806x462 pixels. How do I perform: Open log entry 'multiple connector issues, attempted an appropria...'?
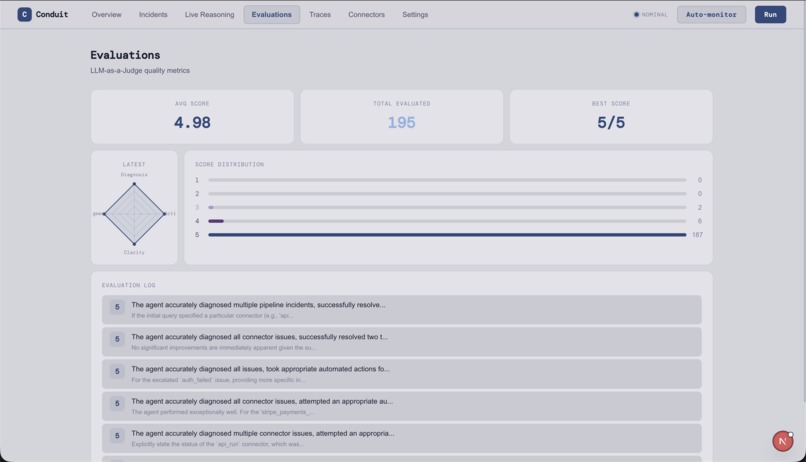coord(401,438)
